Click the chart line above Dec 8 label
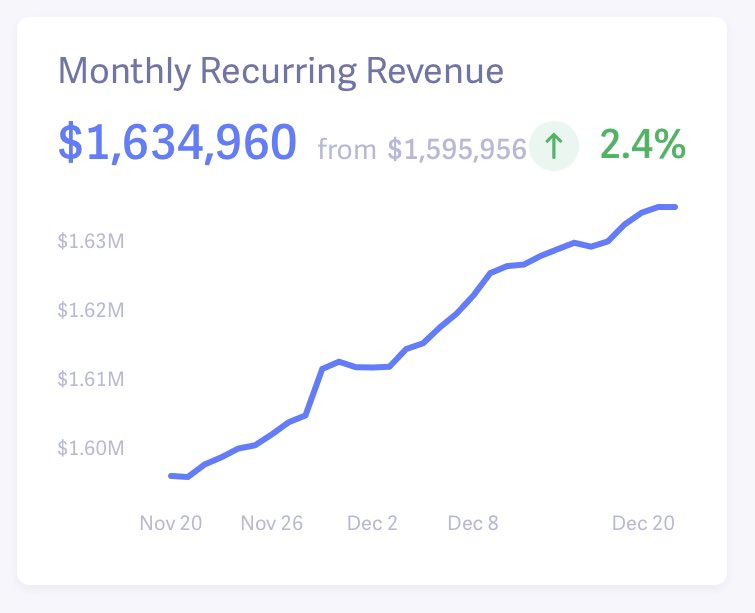 click(473, 296)
